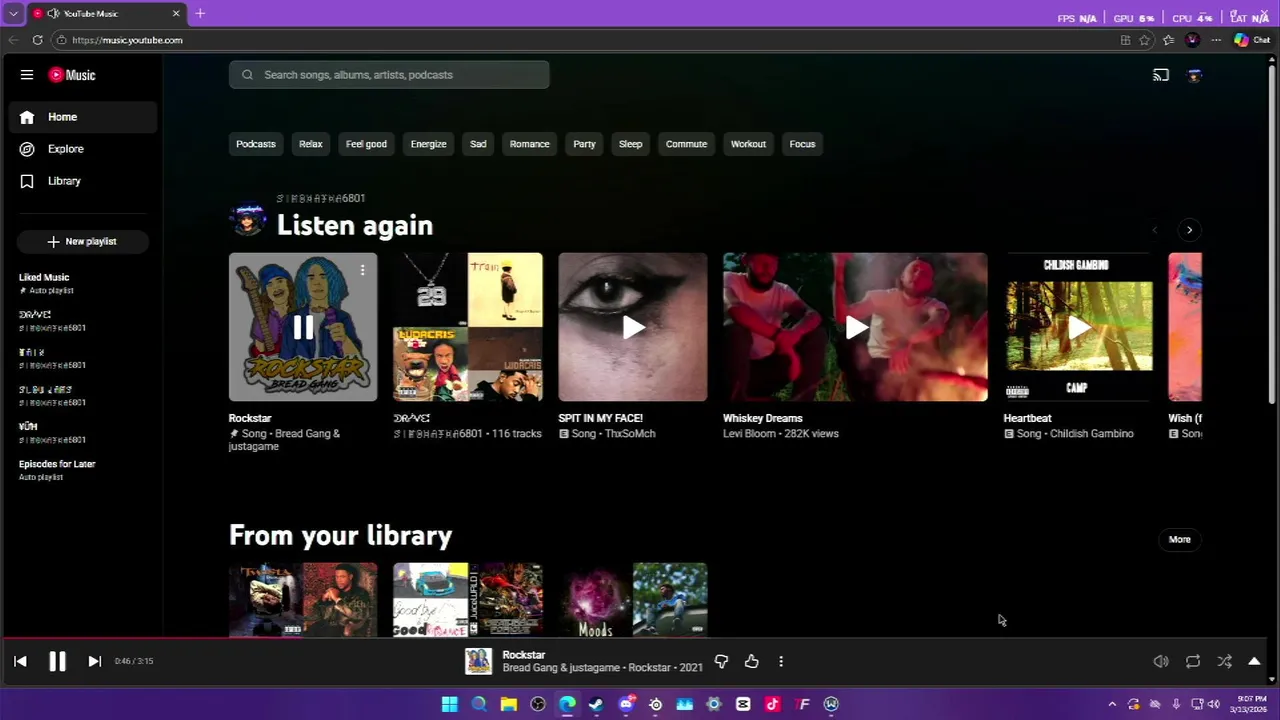Select the Sad mood chip

click(478, 144)
